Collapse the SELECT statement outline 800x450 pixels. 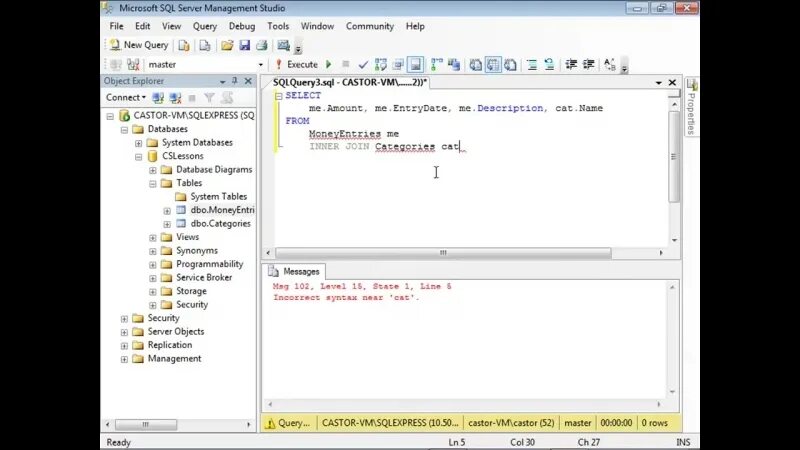[x=279, y=96]
